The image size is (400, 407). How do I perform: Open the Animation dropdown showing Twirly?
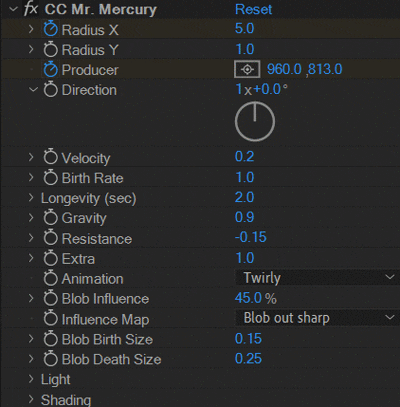click(x=317, y=278)
